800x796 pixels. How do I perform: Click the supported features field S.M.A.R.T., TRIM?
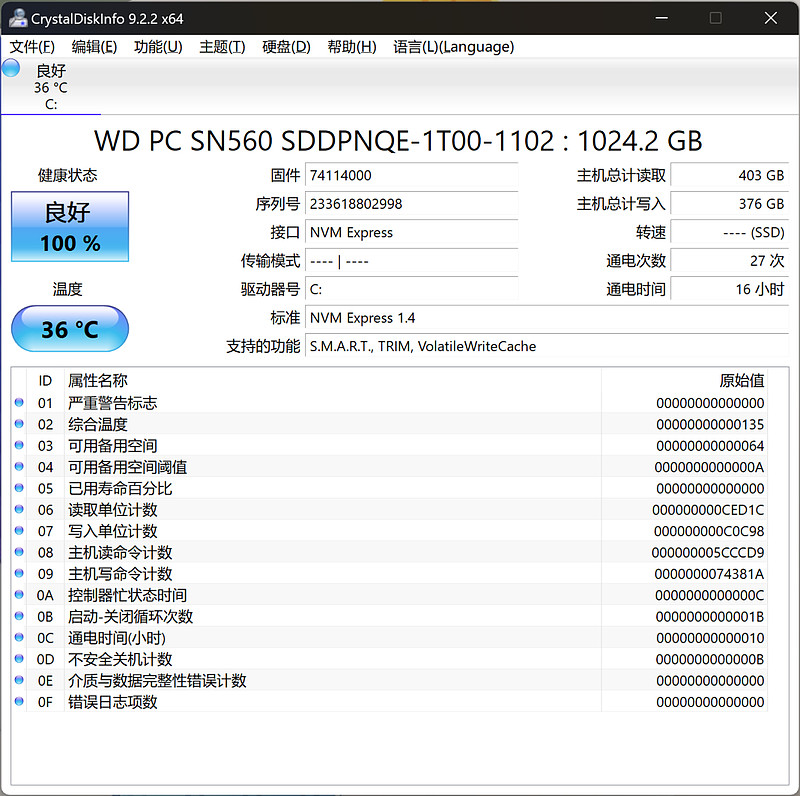click(x=547, y=346)
